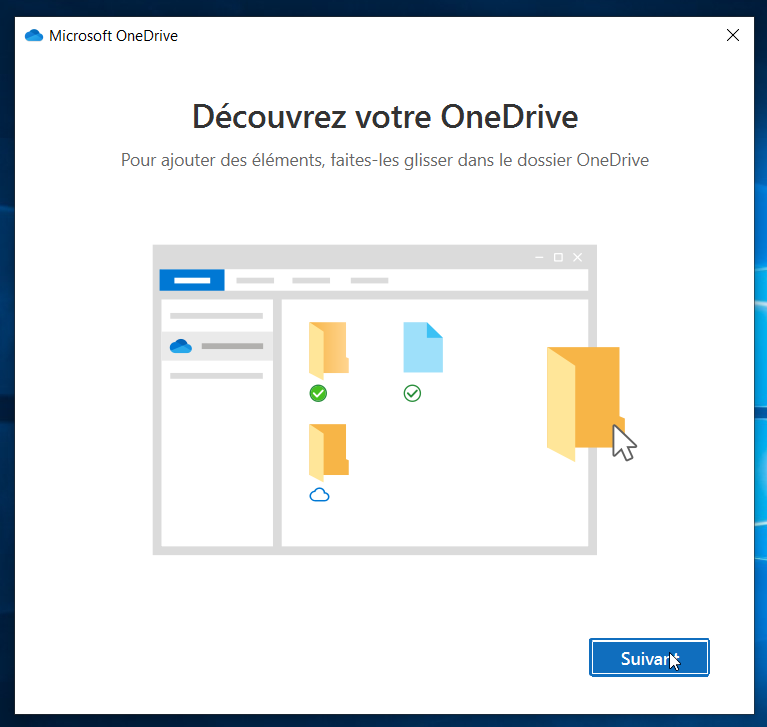767x727 pixels.
Task: Click the OneDrive cloud logo in title bar
Action: (x=34, y=36)
